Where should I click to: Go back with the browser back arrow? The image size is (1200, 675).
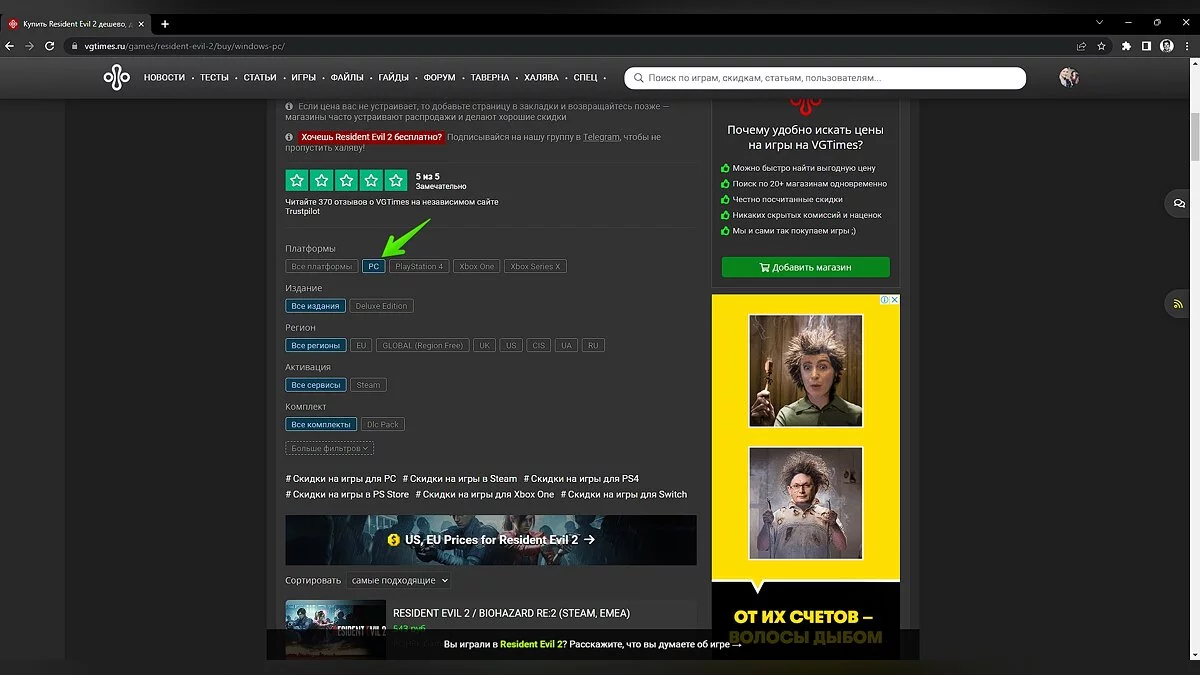pyautogui.click(x=10, y=46)
